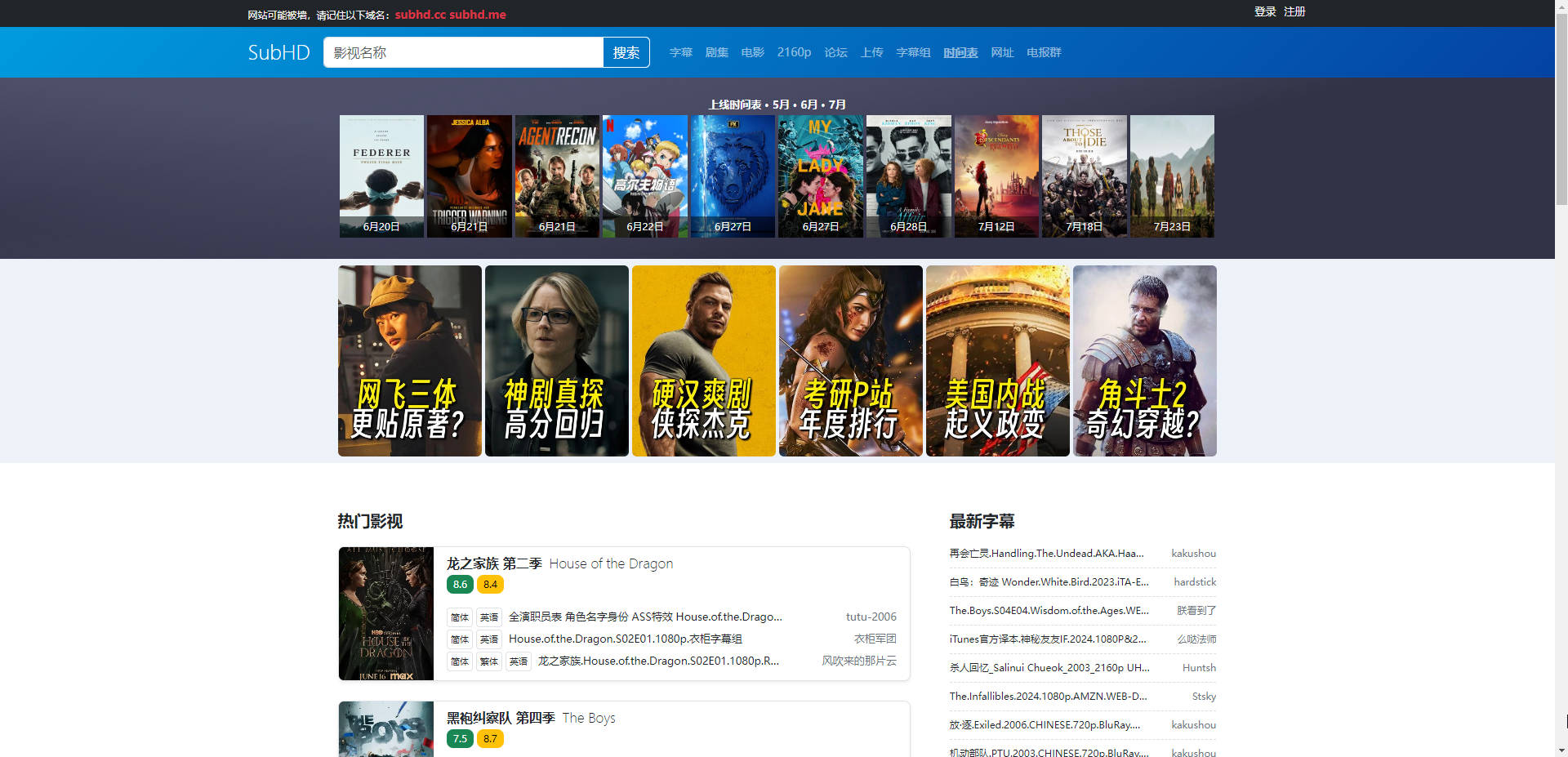Click the 搜索 search button
The width and height of the screenshot is (1568, 757).
click(x=626, y=52)
